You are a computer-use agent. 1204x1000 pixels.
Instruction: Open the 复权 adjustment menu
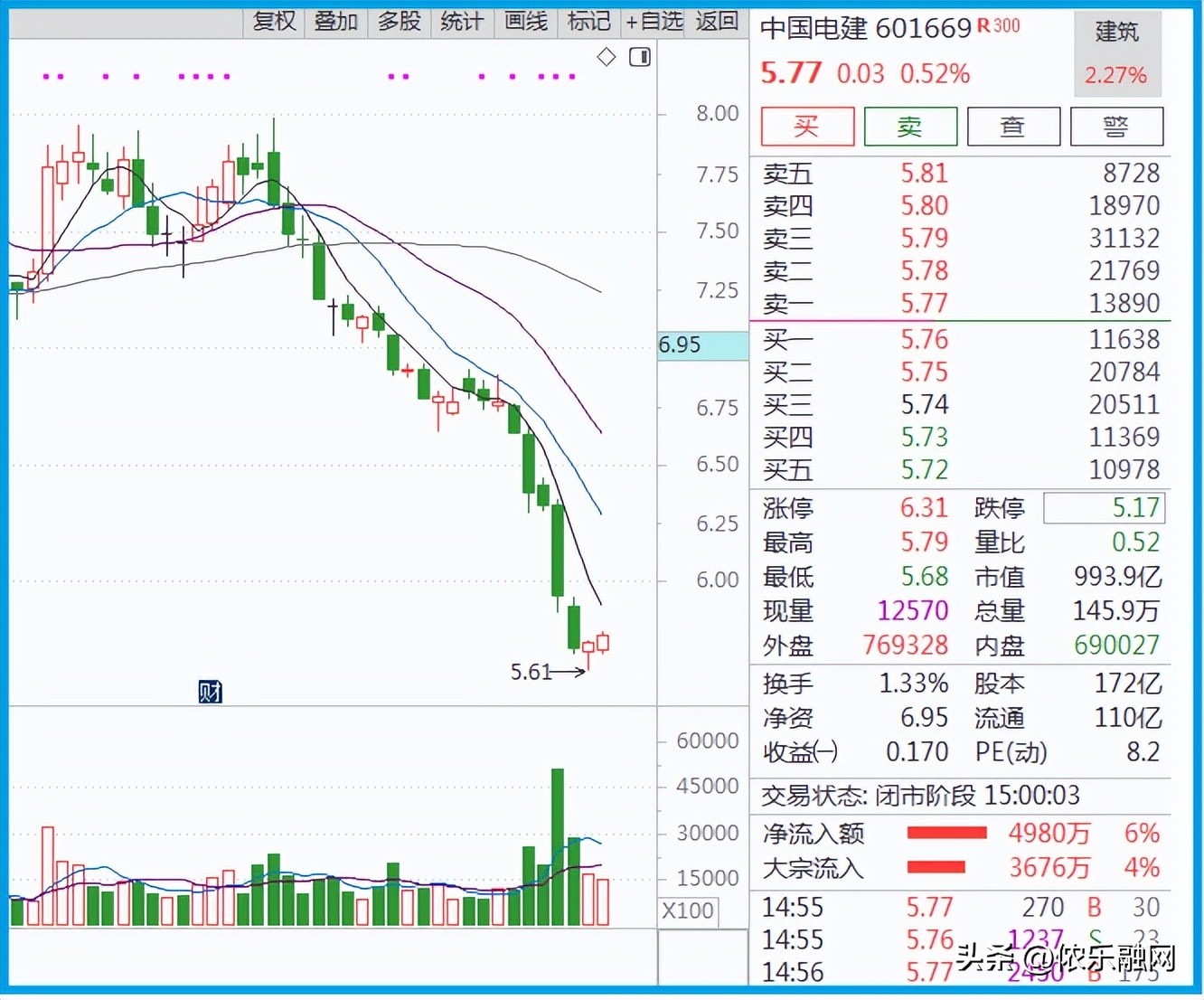point(275,22)
